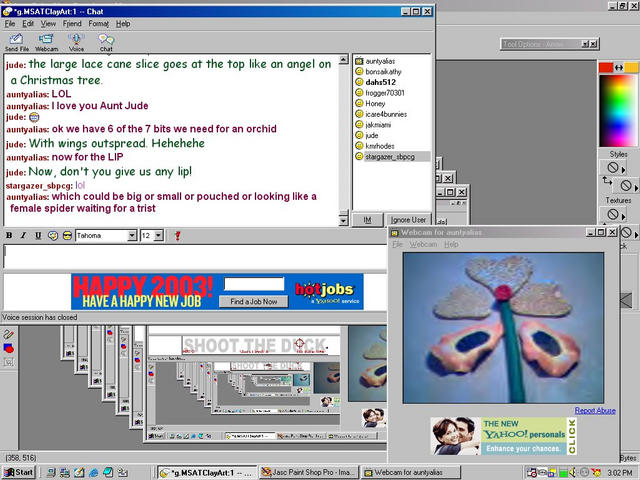The image size is (640, 480).
Task: Click the Report Abuse link
Action: click(595, 411)
